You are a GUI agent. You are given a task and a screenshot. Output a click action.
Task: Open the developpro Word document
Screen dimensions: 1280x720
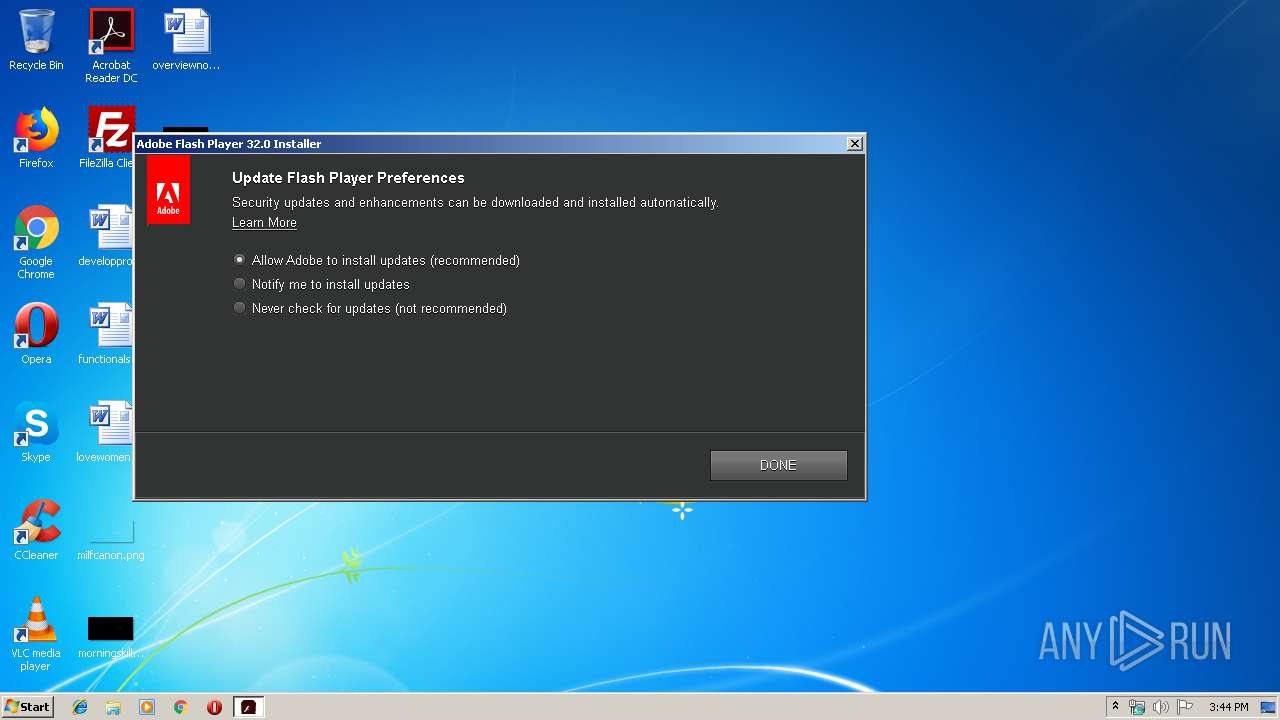tap(106, 236)
